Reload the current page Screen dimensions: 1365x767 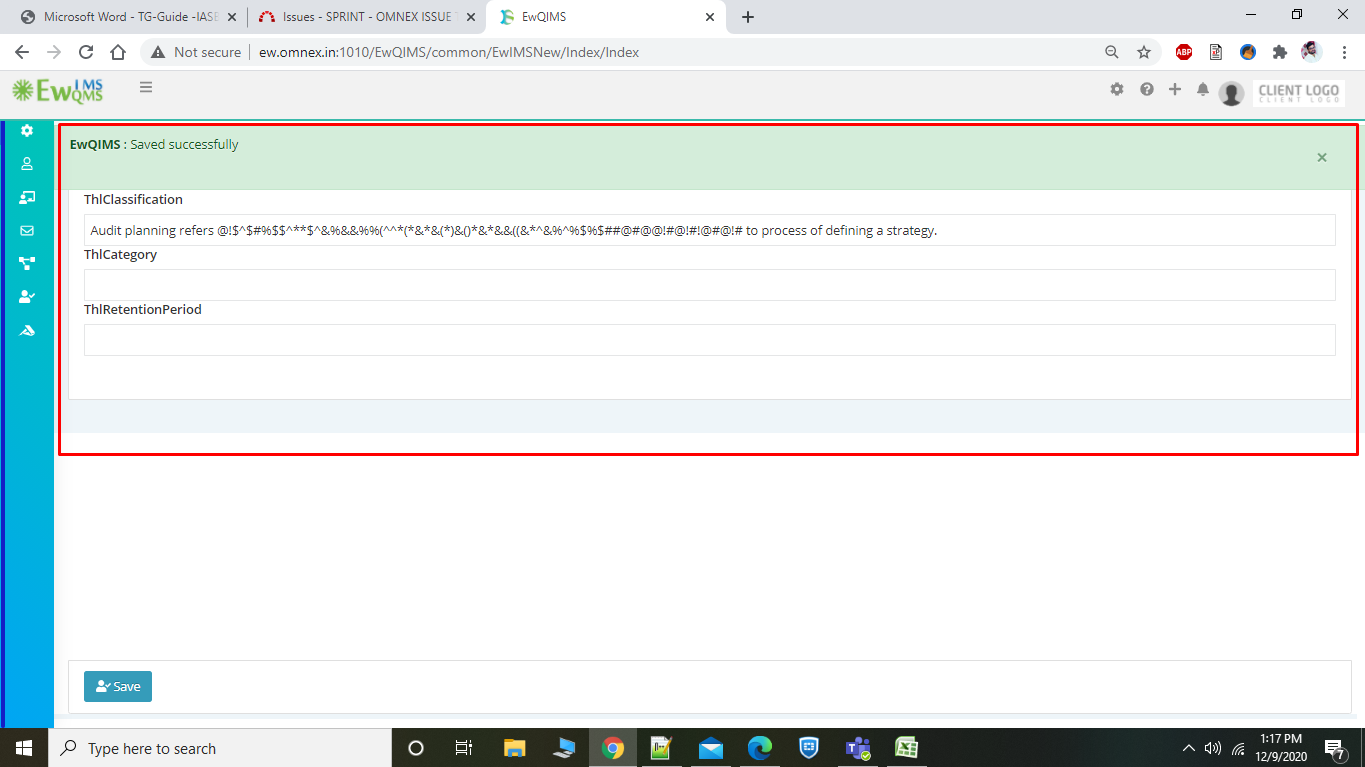(86, 52)
